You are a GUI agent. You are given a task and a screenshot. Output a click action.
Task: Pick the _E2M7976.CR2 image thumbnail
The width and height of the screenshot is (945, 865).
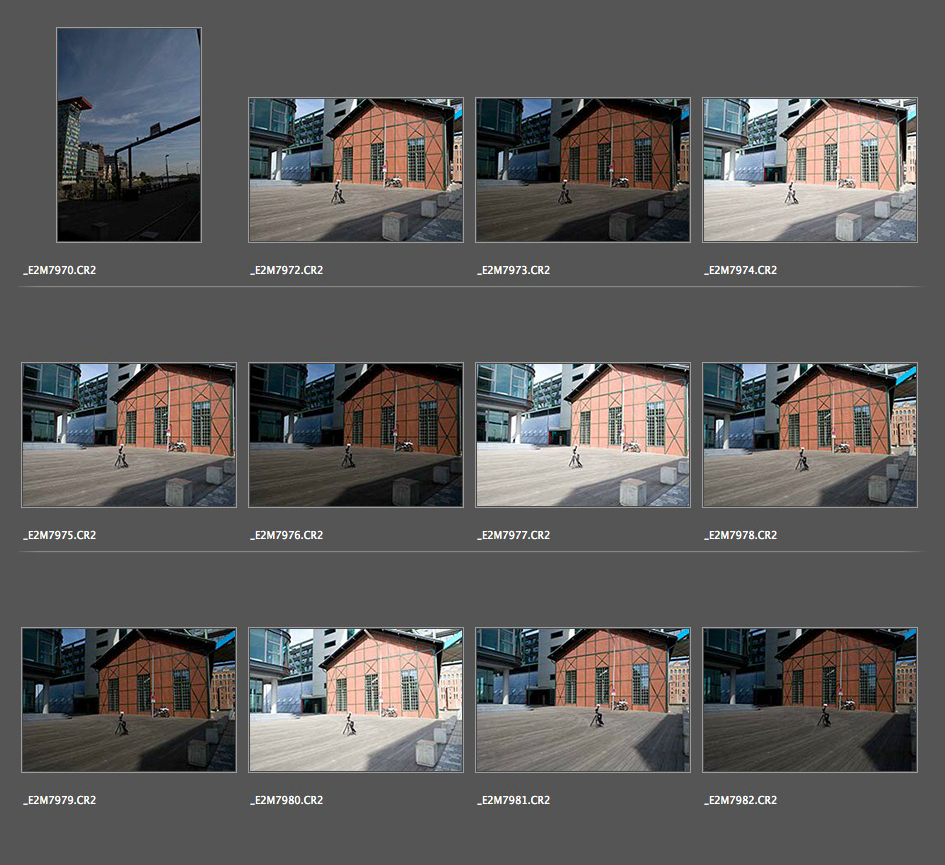pyautogui.click(x=355, y=435)
